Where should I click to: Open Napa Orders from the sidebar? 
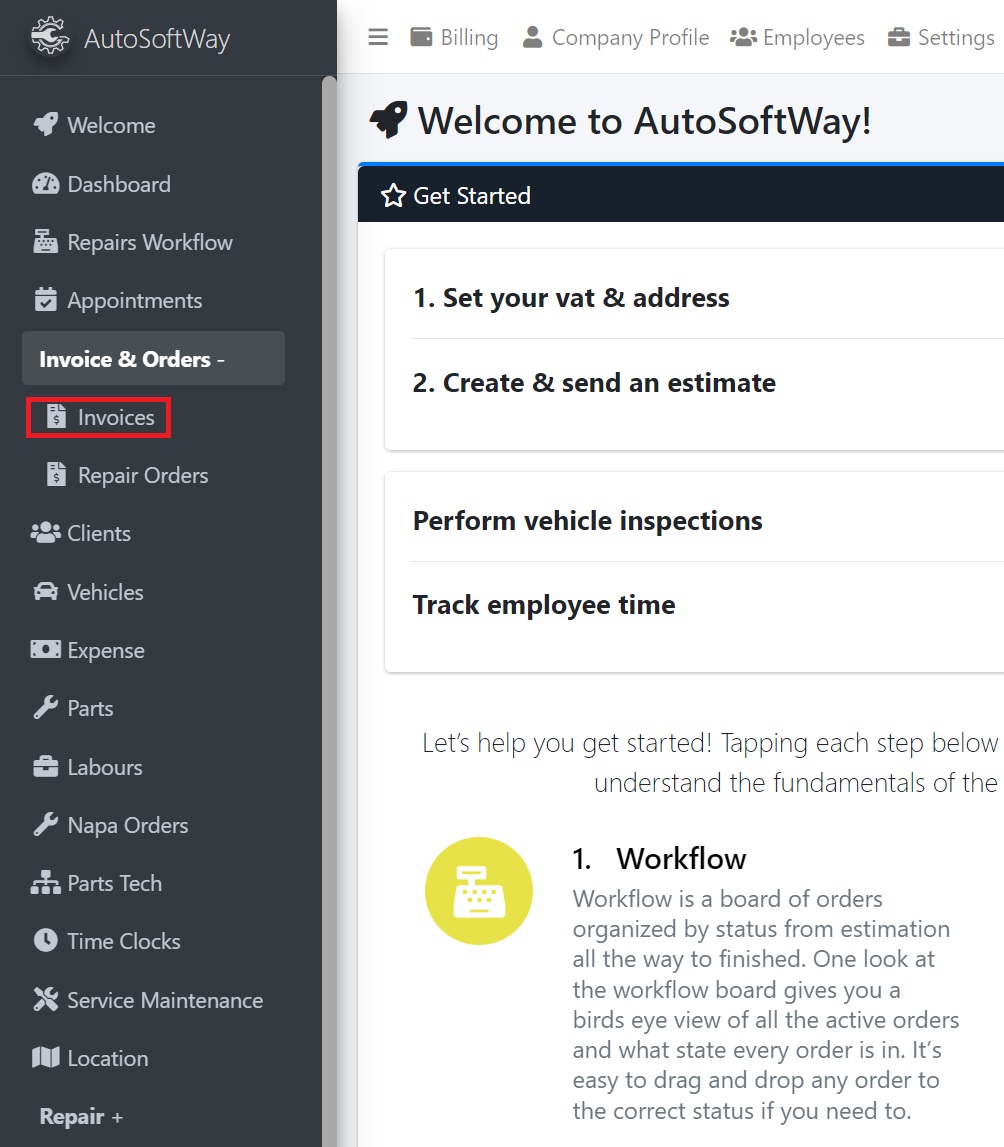click(127, 825)
